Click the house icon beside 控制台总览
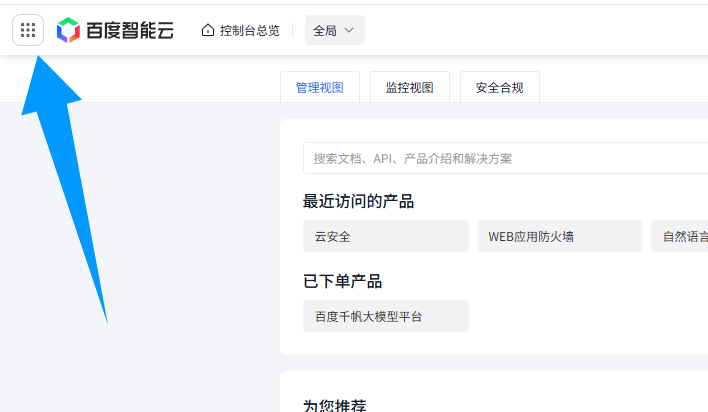Image resolution: width=708 pixels, height=412 pixels. [x=208, y=30]
